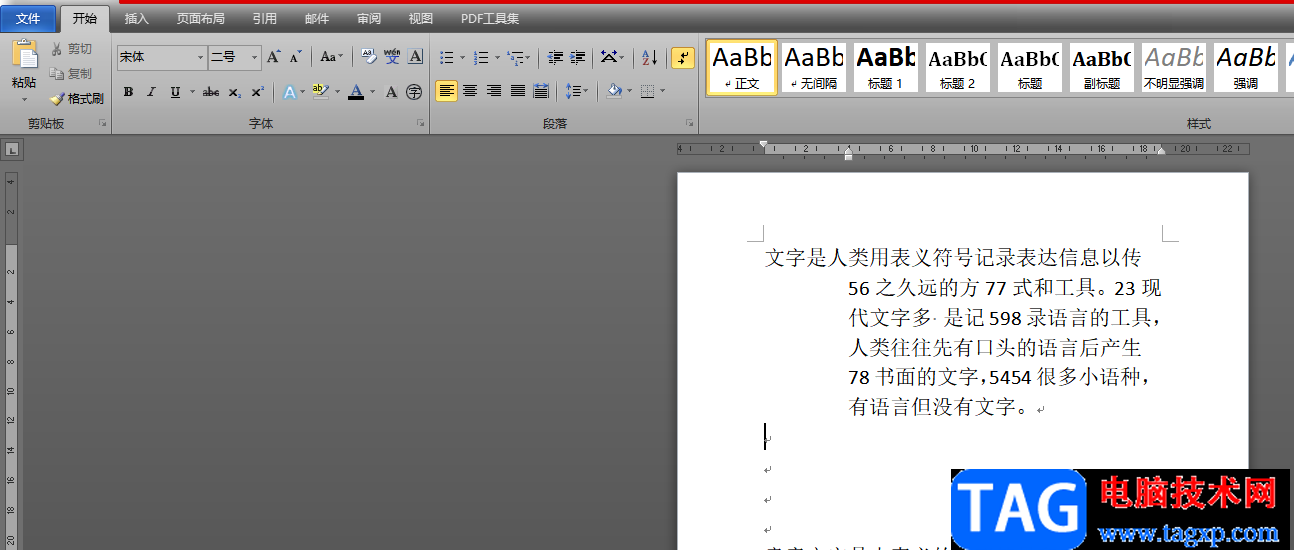The width and height of the screenshot is (1294, 550).
Task: Click the Clear Formatting eraser icon
Action: [368, 57]
